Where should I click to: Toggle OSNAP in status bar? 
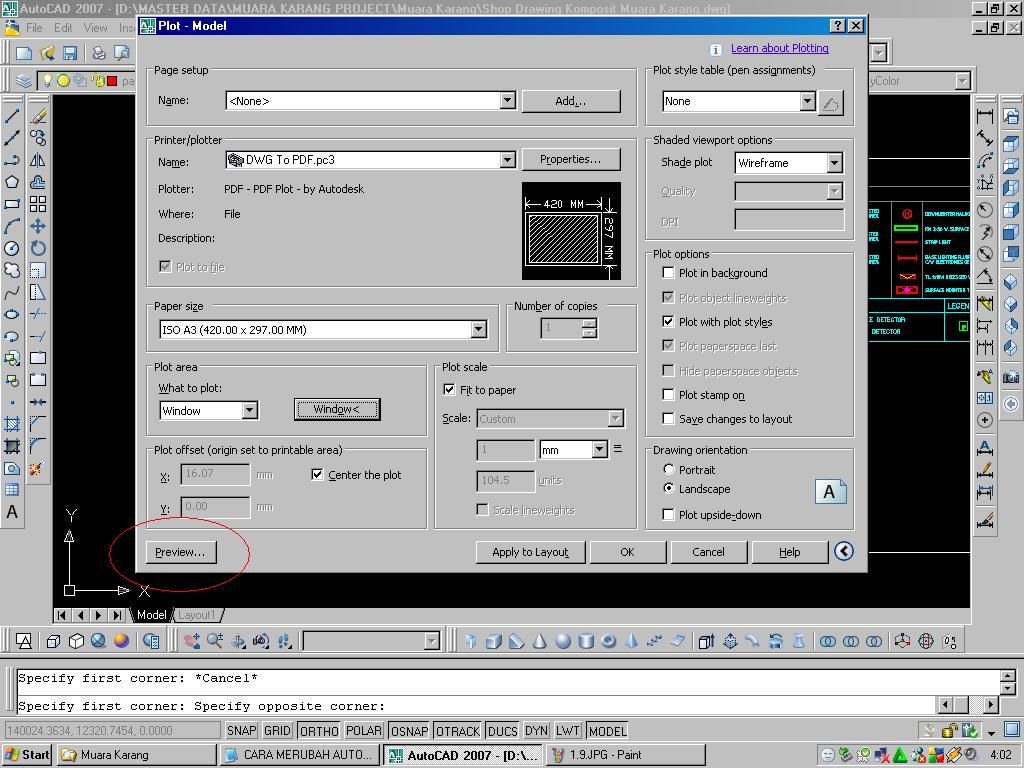coord(409,731)
